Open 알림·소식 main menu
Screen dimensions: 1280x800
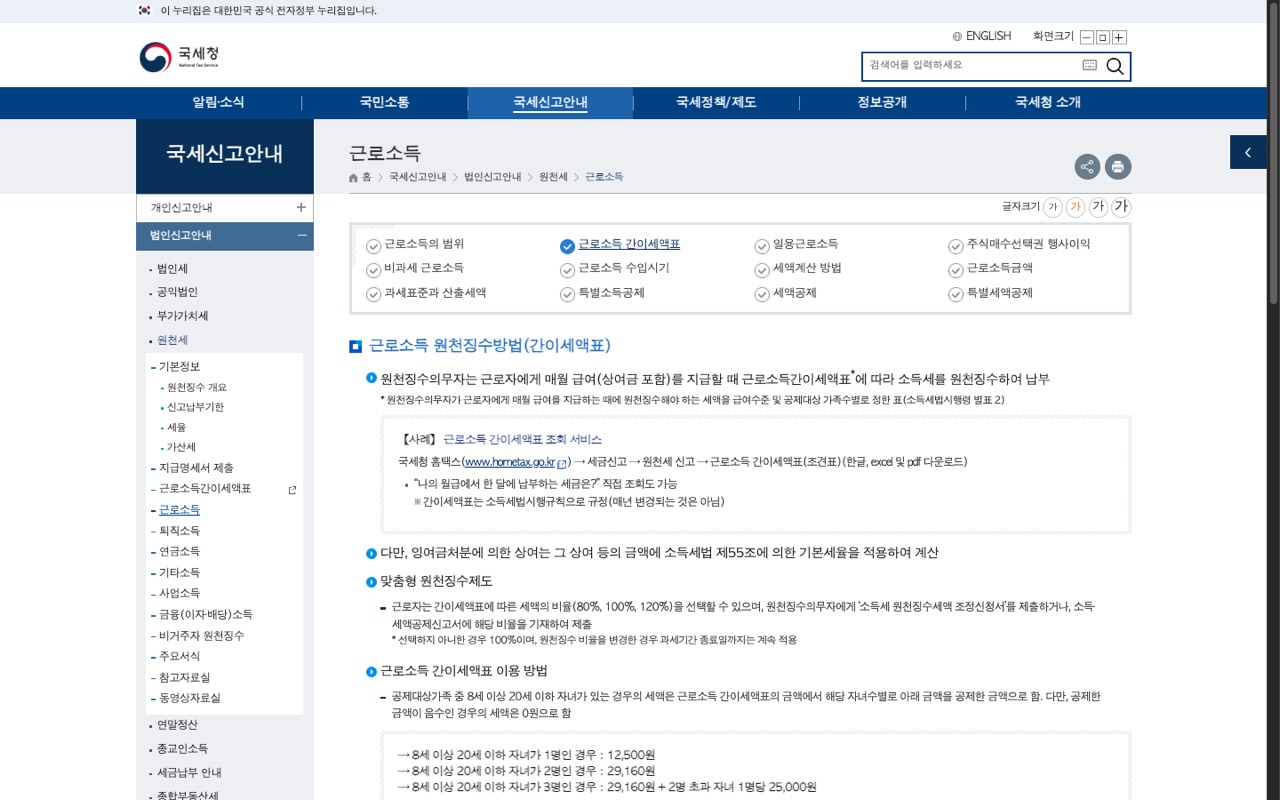pyautogui.click(x=218, y=102)
